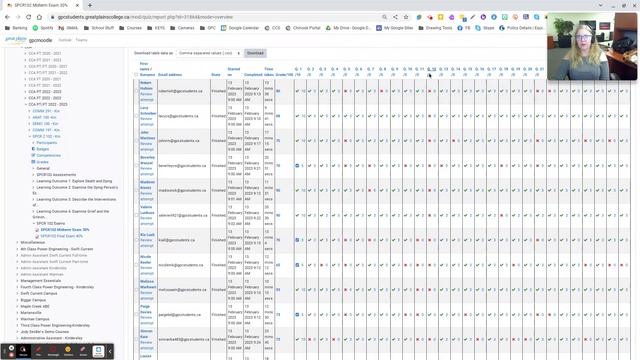Viewport: 640px width, 360px height.
Task: Open the Banking bookmarks folder
Action: tap(16, 28)
